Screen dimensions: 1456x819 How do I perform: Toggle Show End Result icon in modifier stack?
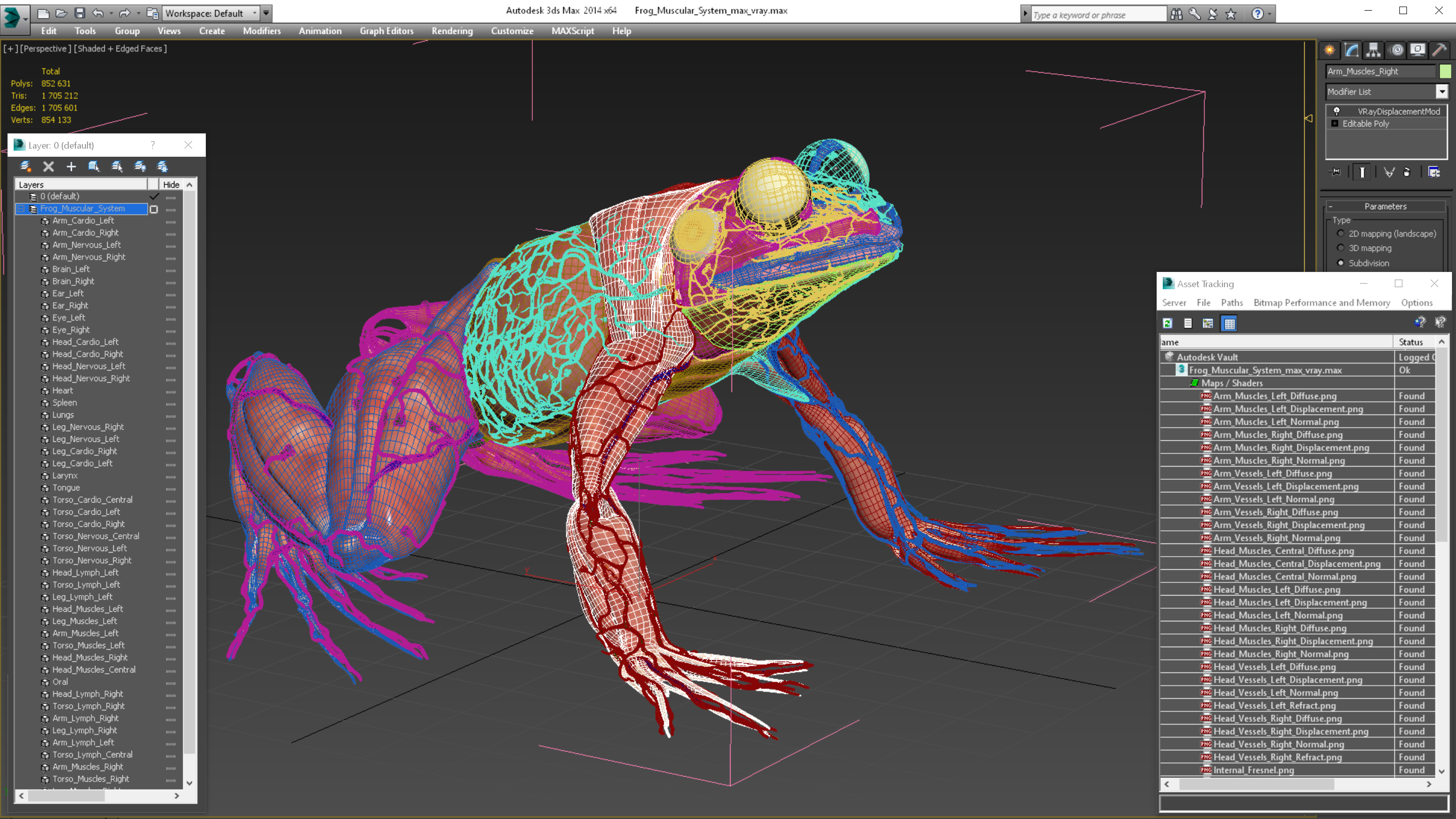pos(1362,172)
